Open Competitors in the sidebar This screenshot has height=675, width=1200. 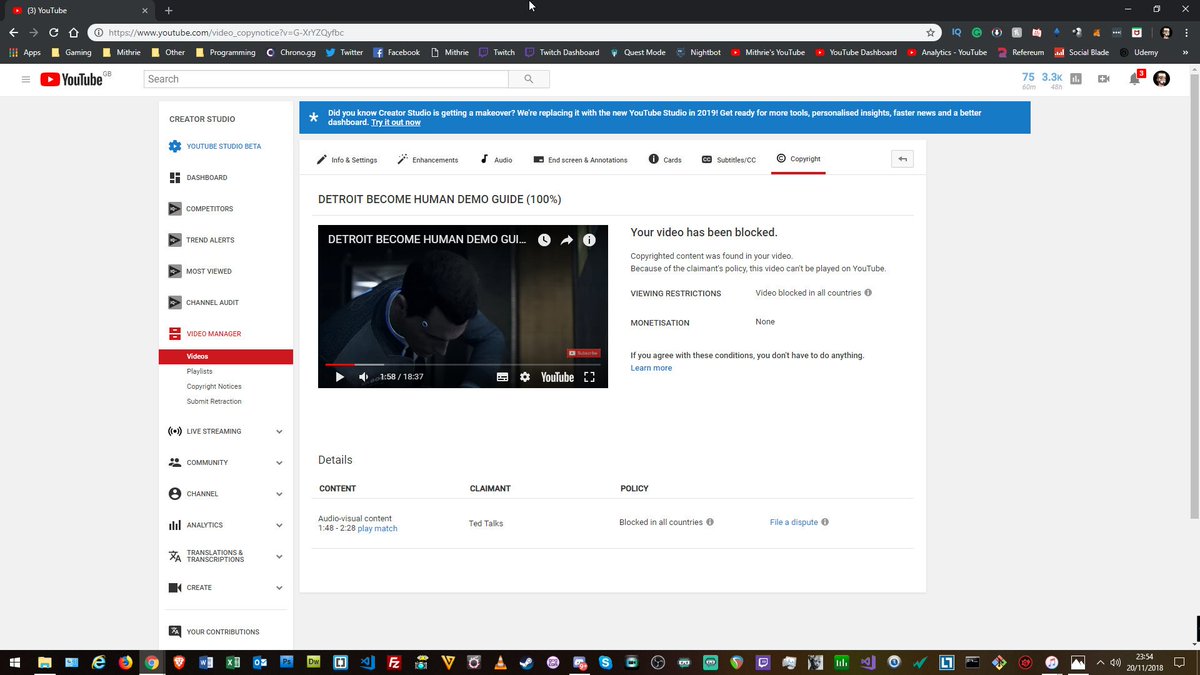[x=200, y=209]
